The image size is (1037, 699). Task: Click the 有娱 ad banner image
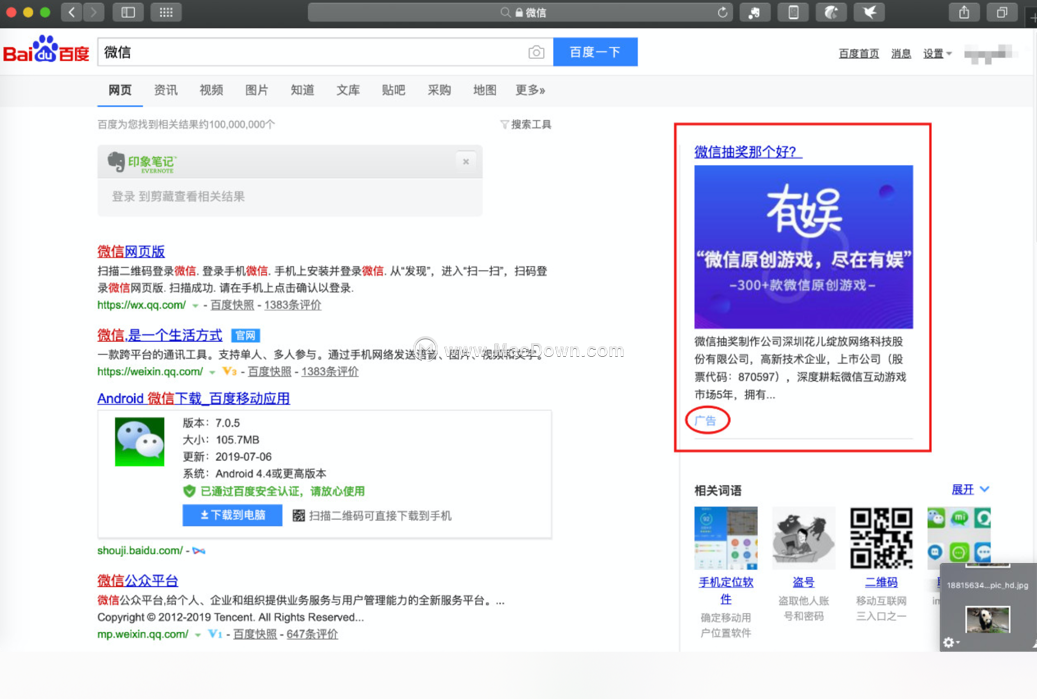[804, 247]
